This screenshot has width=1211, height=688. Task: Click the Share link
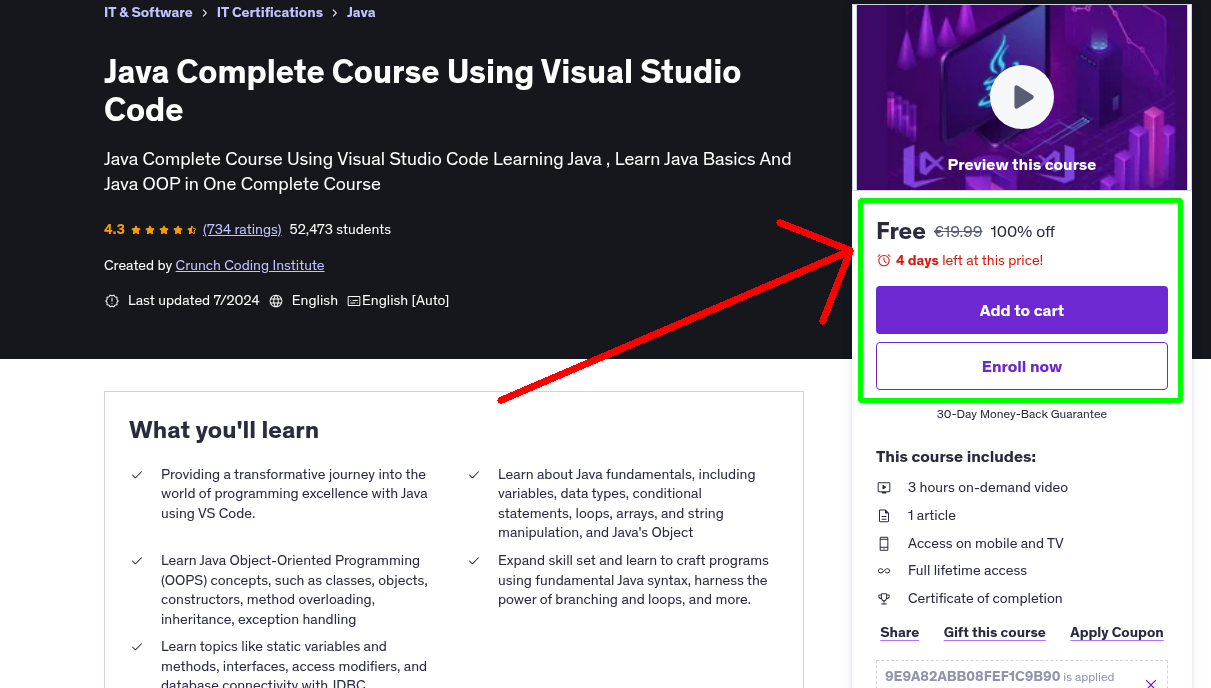click(x=900, y=632)
